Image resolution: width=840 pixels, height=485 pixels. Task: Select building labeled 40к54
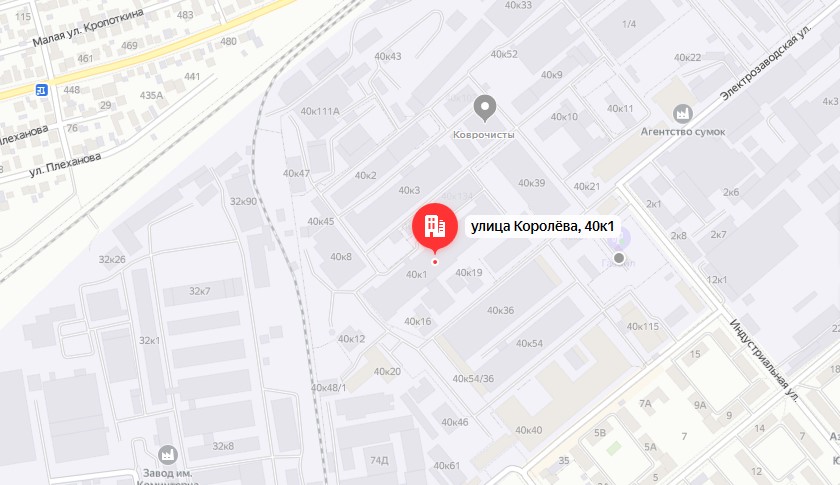[529, 344]
